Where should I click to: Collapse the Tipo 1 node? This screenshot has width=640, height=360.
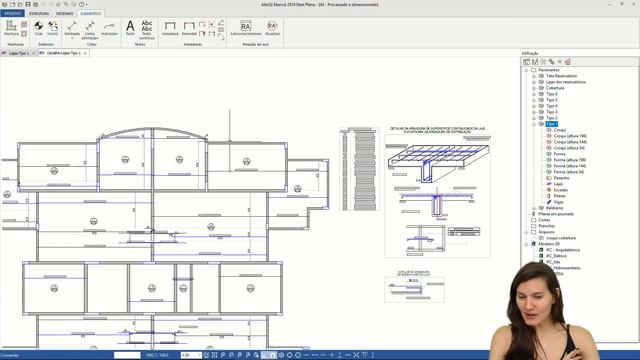533,124
